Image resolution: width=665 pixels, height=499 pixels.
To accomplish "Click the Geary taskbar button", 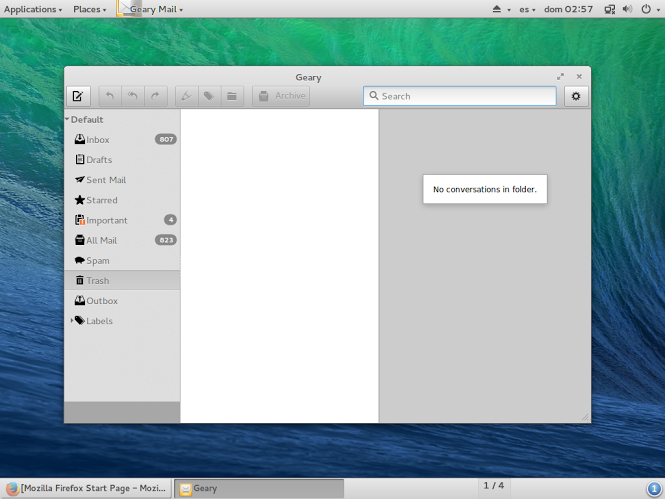I will pos(259,488).
